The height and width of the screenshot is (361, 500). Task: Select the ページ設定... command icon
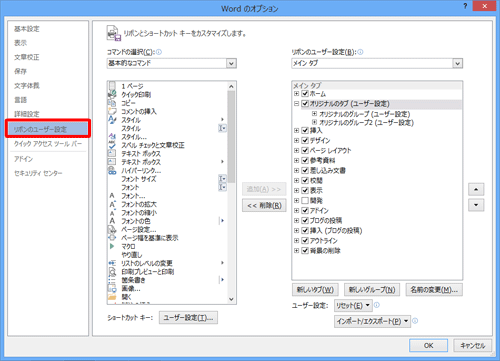click(x=112, y=229)
